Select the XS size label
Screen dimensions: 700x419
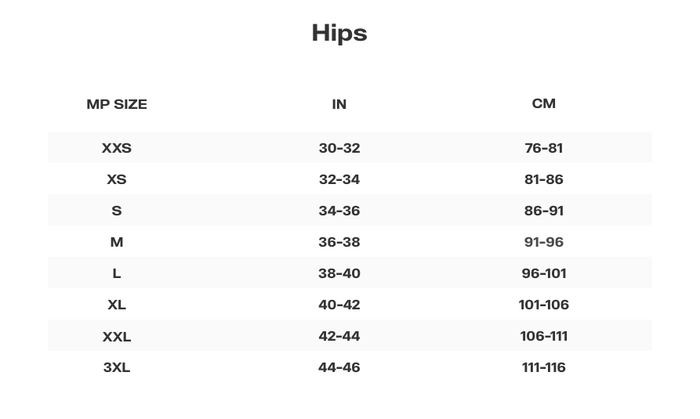116,179
